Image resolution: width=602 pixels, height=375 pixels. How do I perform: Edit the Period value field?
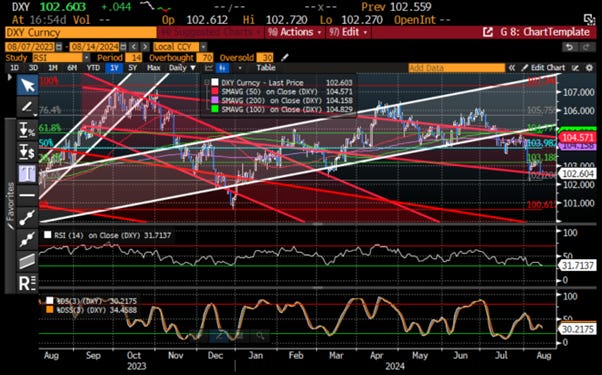134,58
